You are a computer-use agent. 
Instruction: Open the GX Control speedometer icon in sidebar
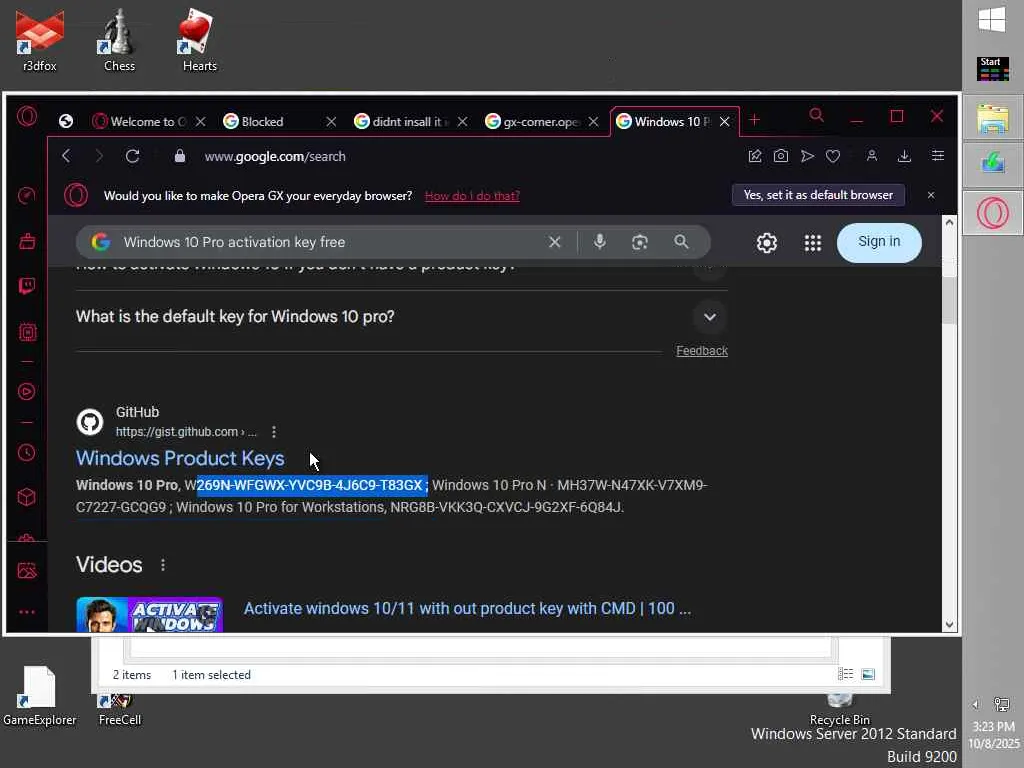pyautogui.click(x=27, y=195)
